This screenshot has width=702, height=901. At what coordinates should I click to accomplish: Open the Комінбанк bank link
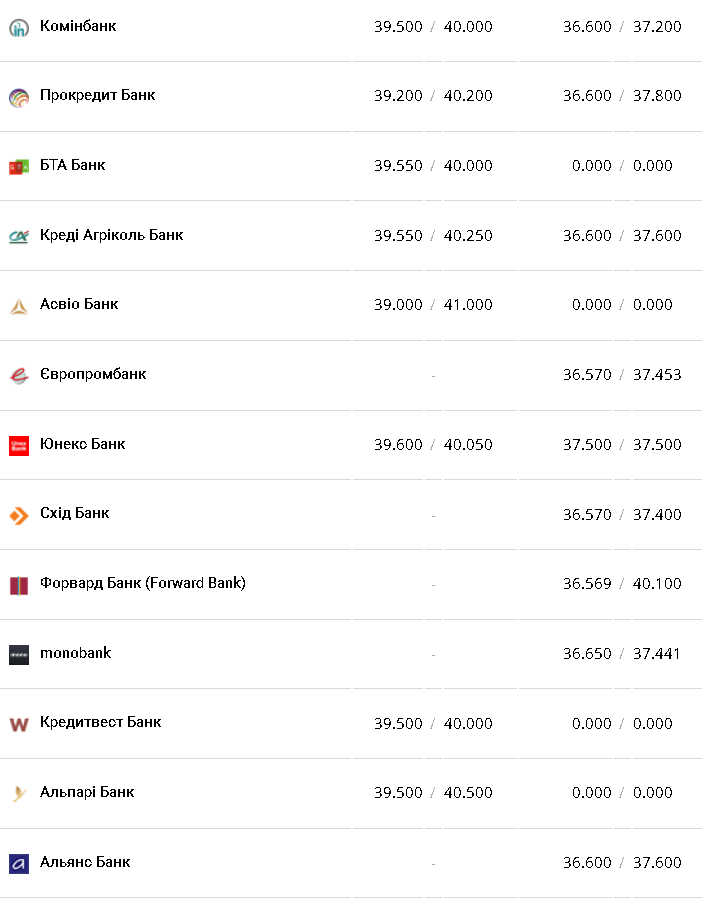click(78, 26)
